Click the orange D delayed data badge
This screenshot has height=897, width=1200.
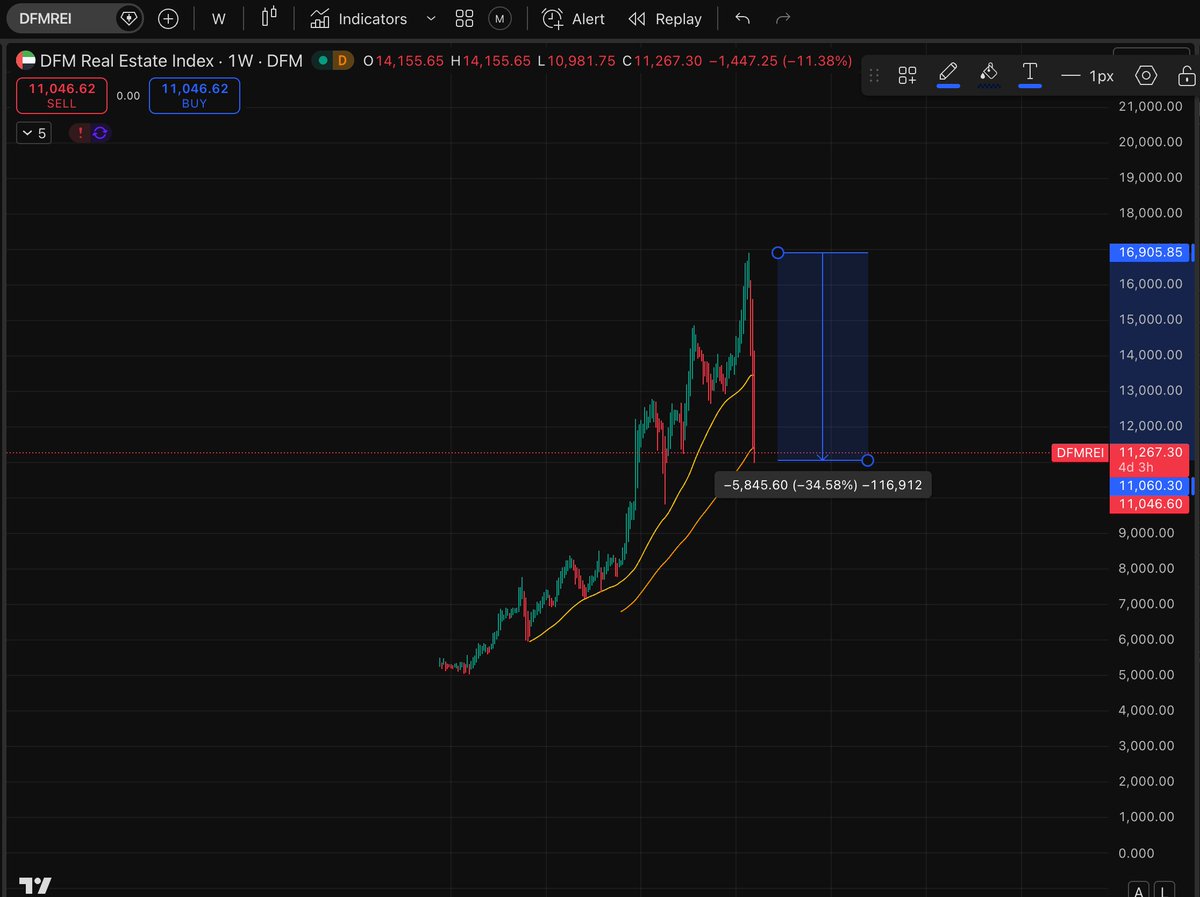coord(343,61)
